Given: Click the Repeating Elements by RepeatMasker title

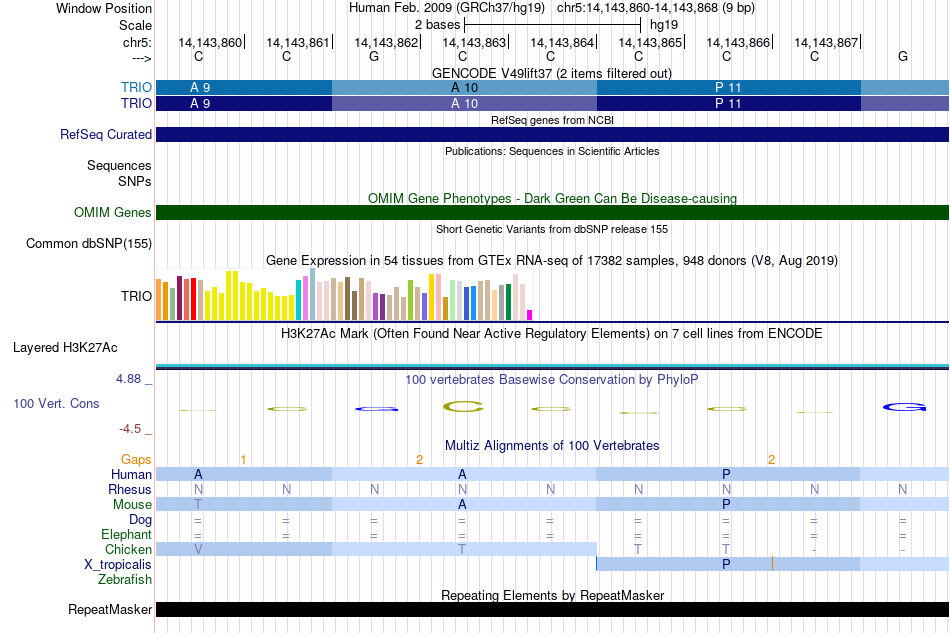Looking at the screenshot, I should click(x=553, y=595).
